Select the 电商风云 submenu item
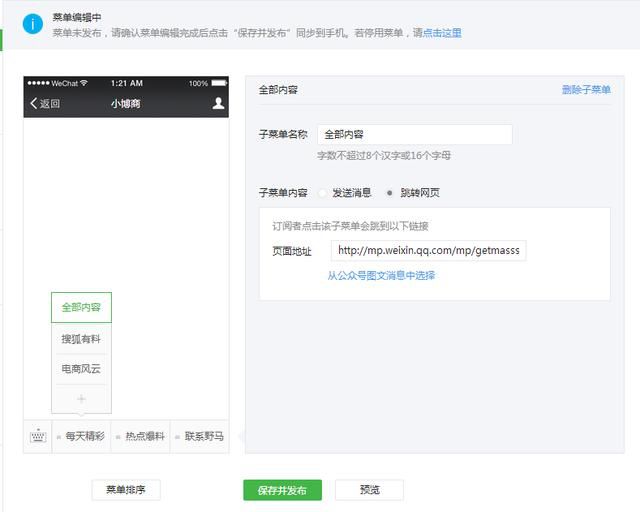640x512 pixels. [x=81, y=369]
